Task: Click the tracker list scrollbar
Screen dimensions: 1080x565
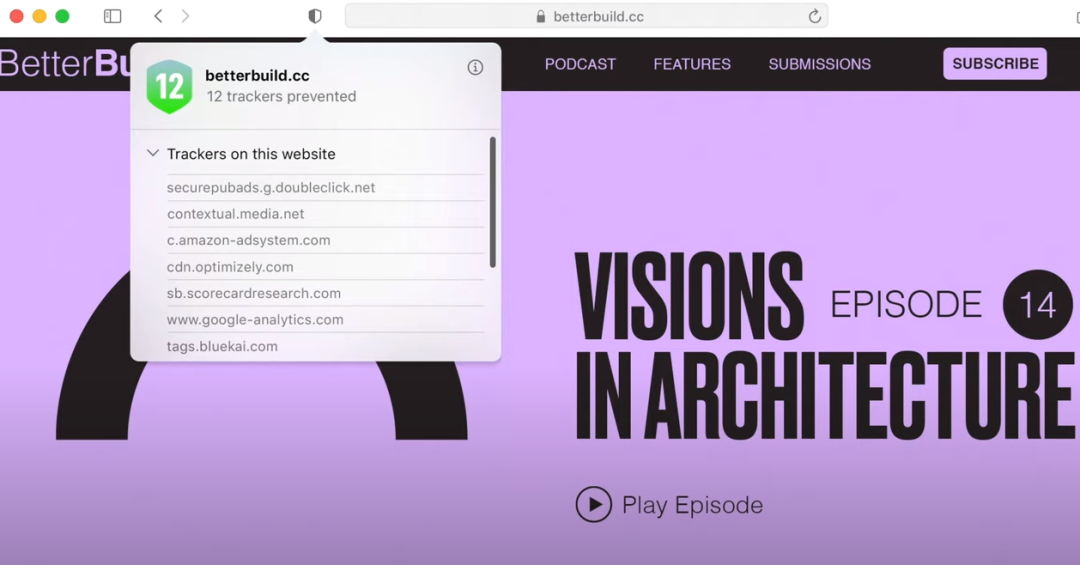Action: point(492,202)
